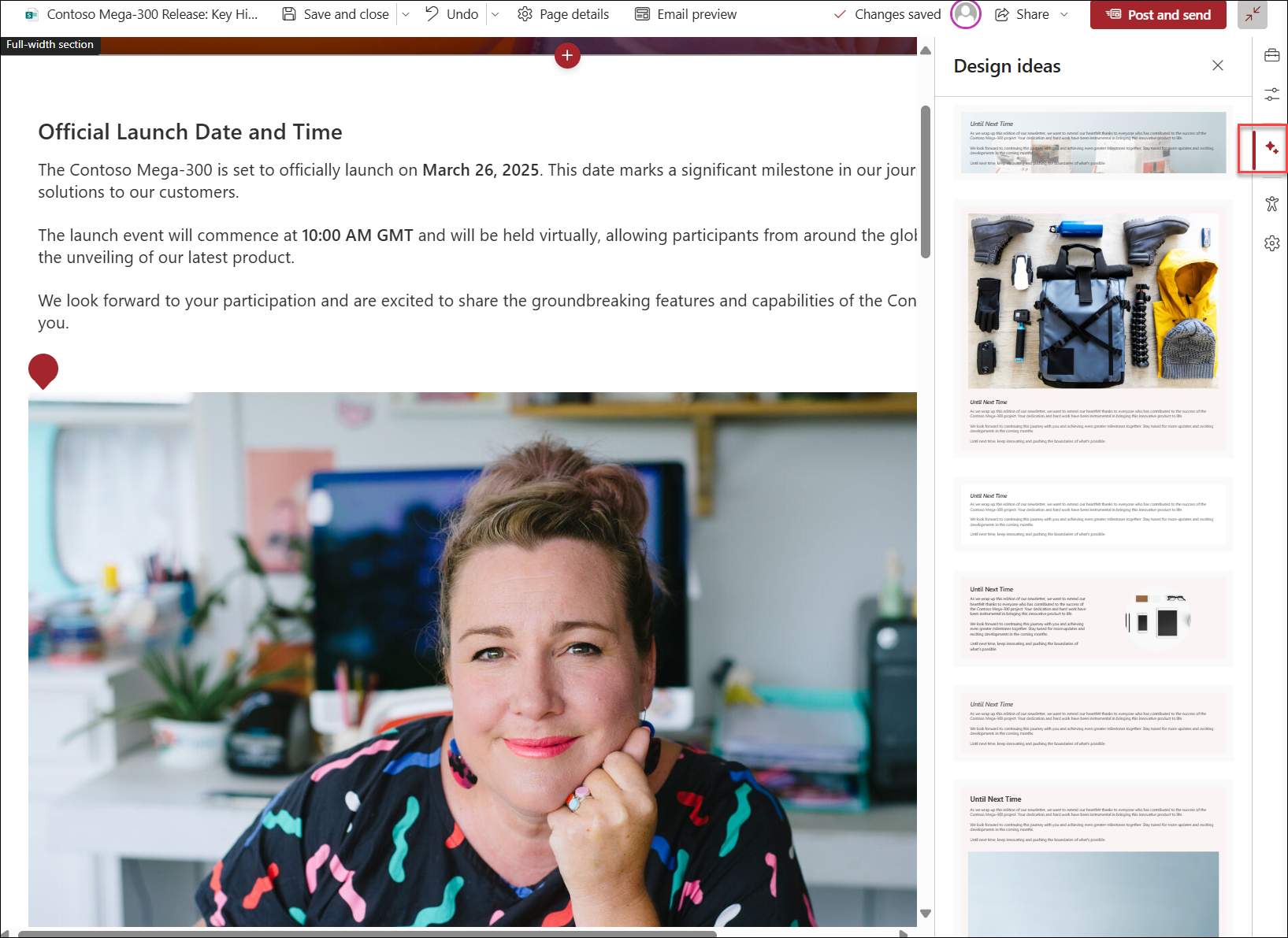Click the Changes saved checkmark
1288x938 pixels.
(840, 13)
